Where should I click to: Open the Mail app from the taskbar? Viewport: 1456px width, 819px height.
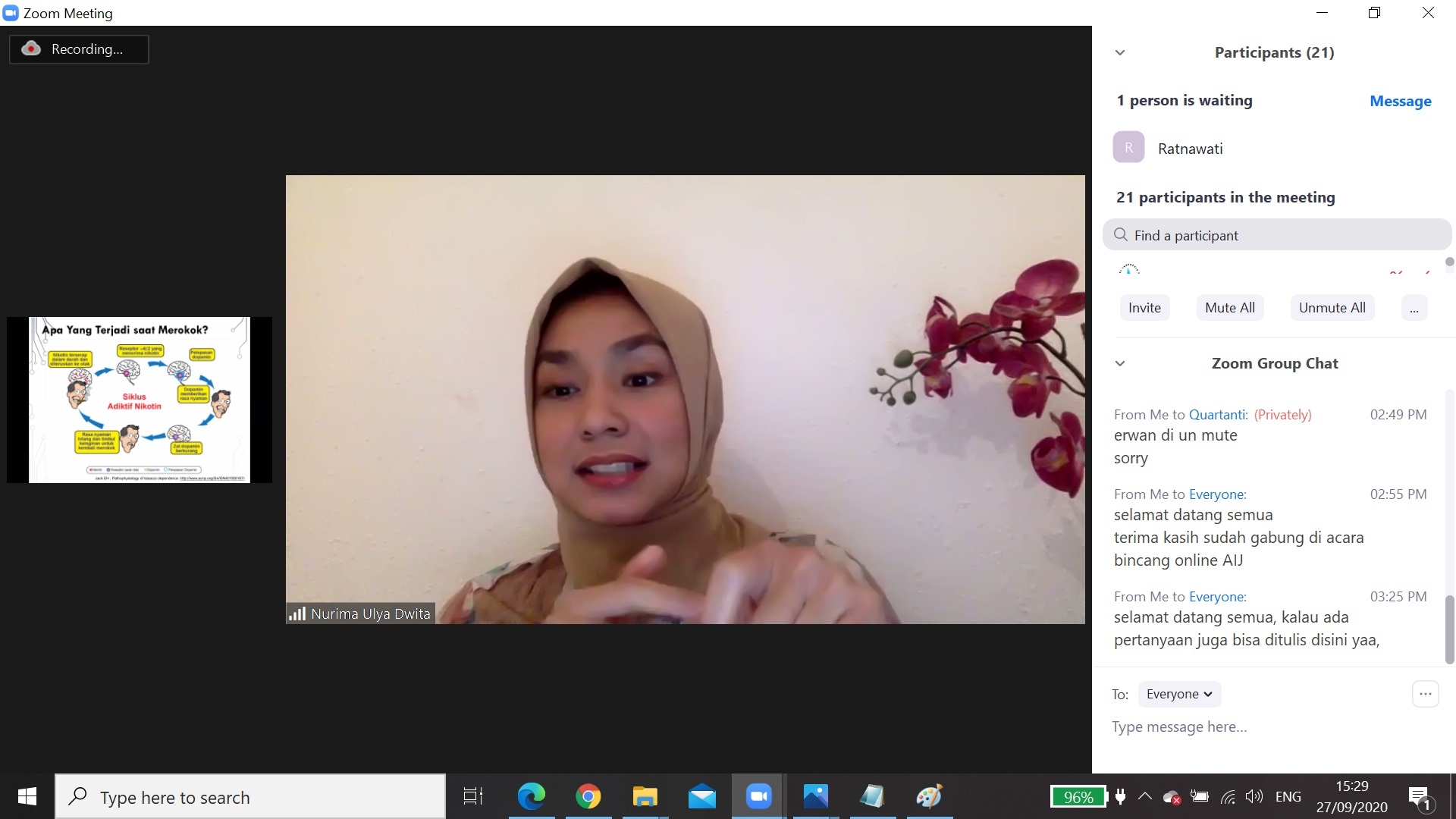point(701,796)
